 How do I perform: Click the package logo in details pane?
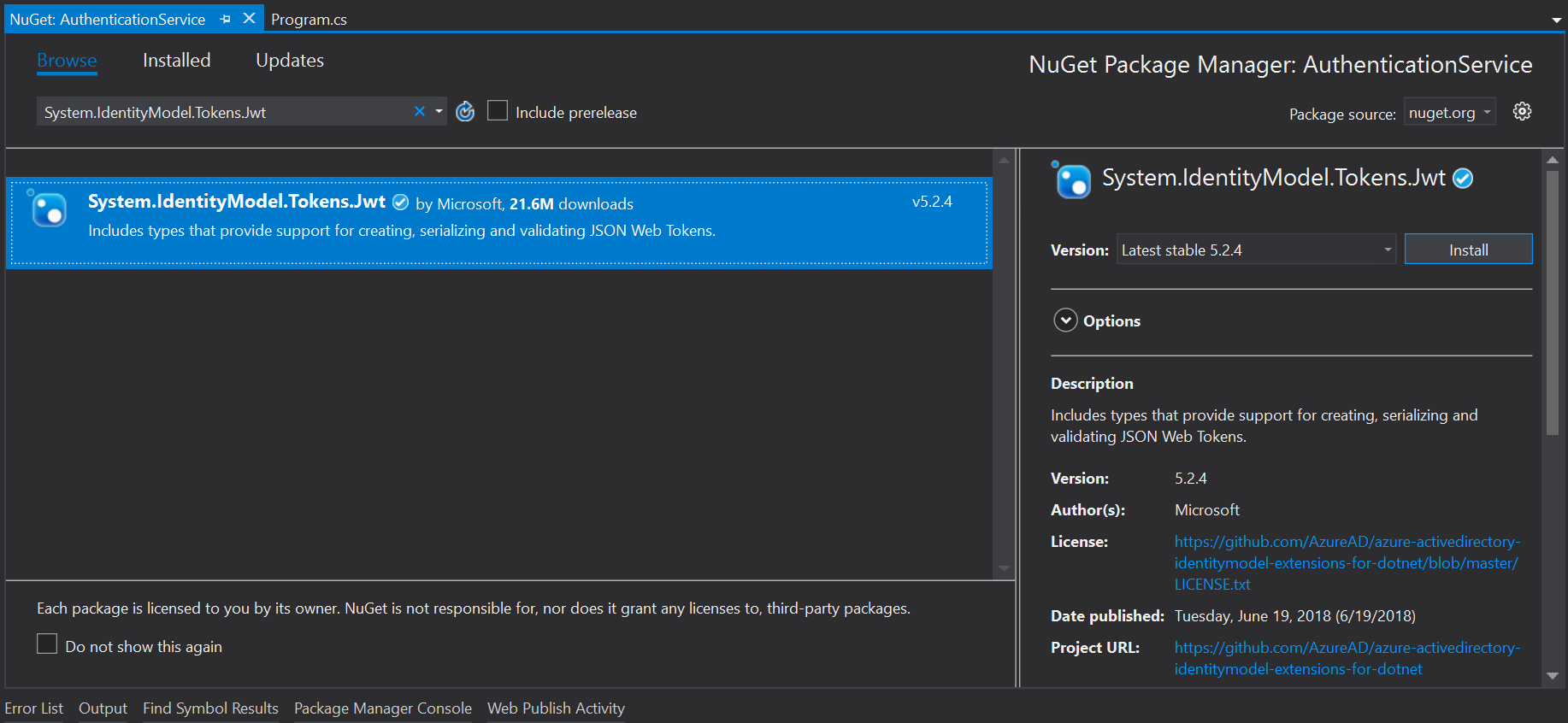(x=1072, y=179)
